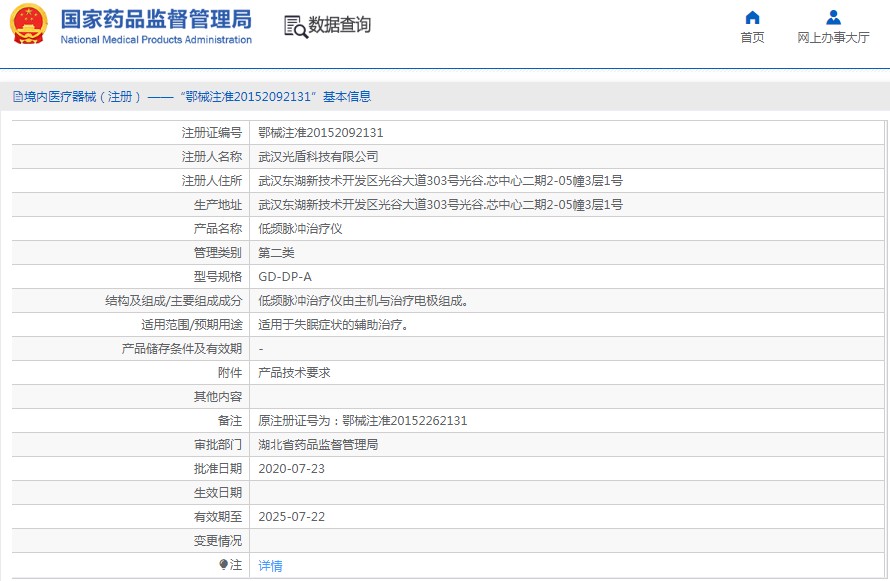
Task: Click the national emblem logo
Action: click(x=28, y=26)
